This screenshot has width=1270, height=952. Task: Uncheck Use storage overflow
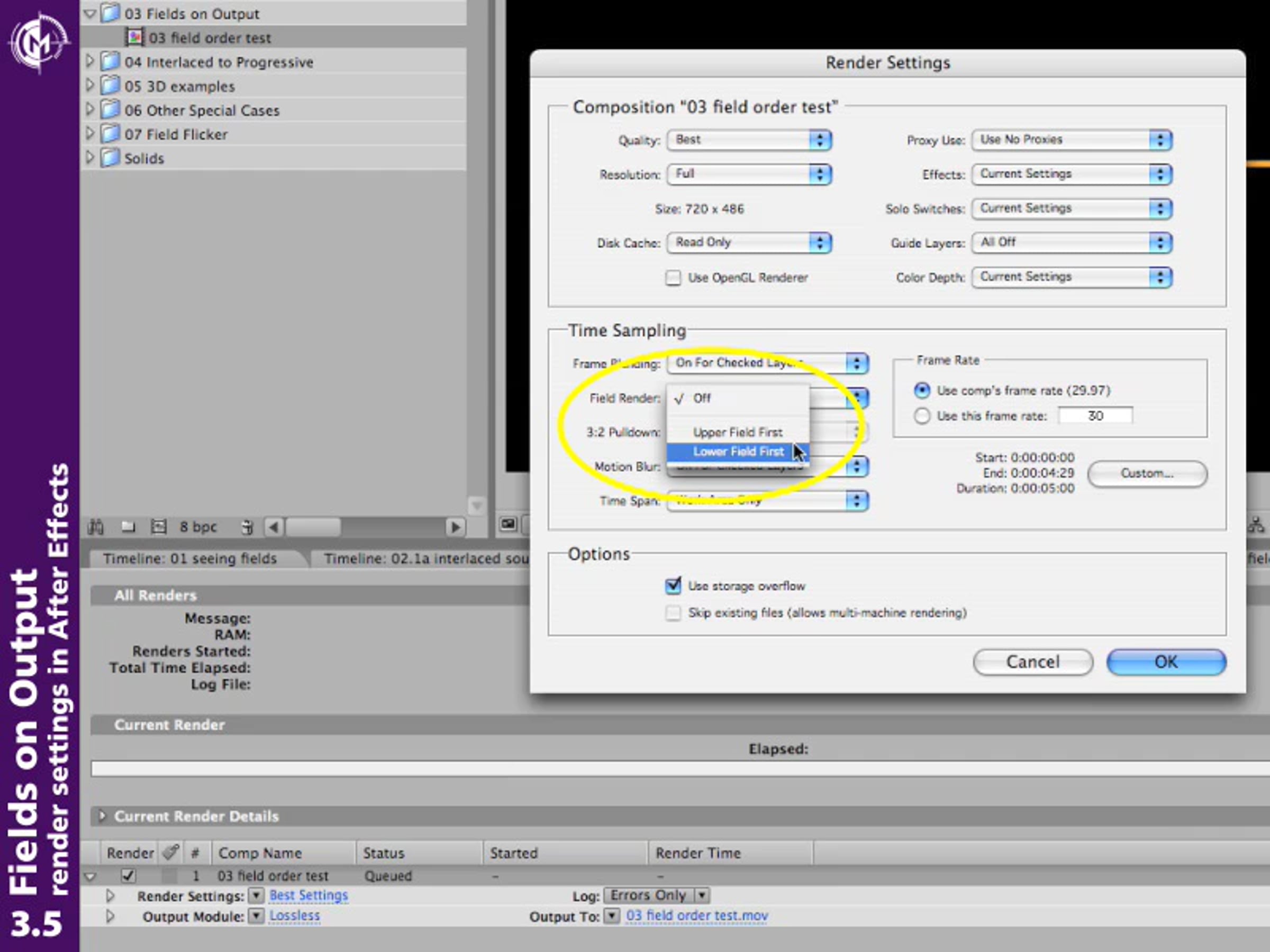pos(673,586)
